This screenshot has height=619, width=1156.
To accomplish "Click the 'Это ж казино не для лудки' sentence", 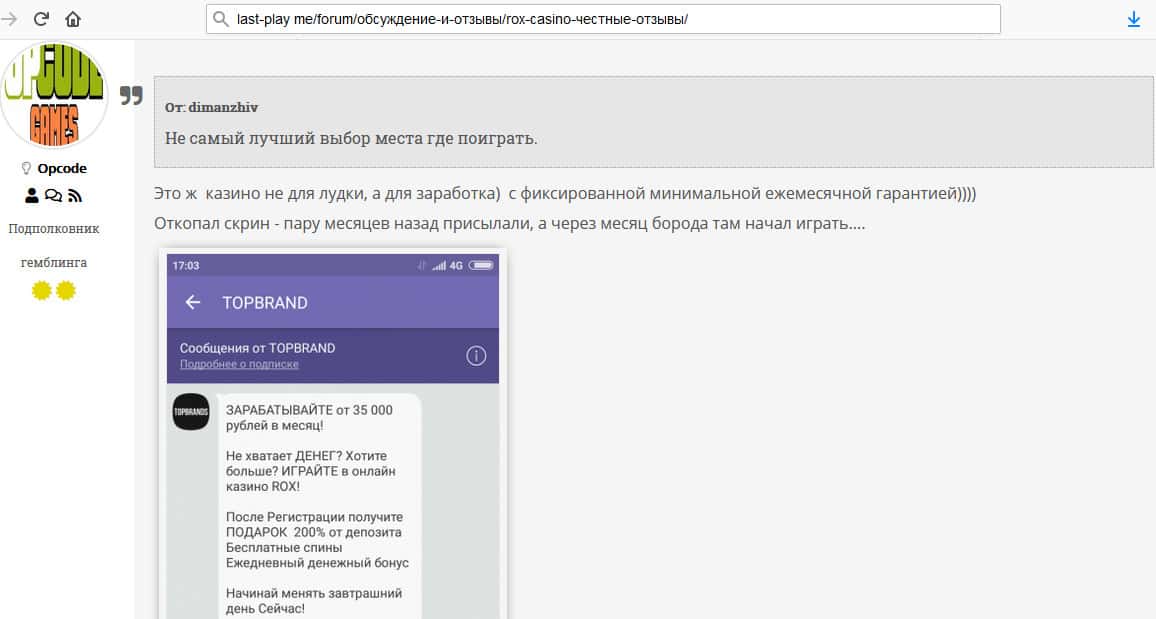I will (x=565, y=194).
